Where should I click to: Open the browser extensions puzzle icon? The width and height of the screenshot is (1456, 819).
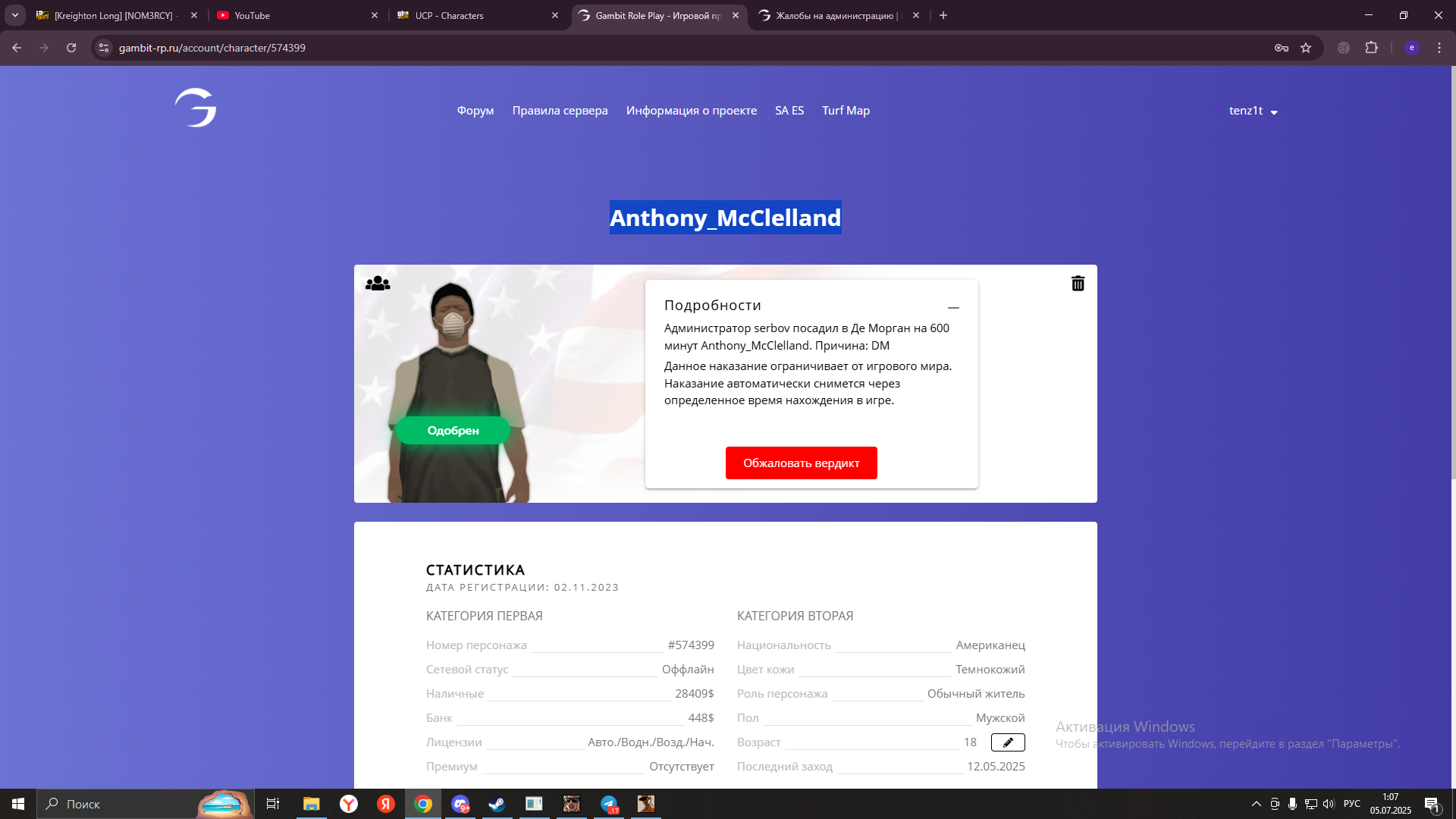click(x=1371, y=48)
